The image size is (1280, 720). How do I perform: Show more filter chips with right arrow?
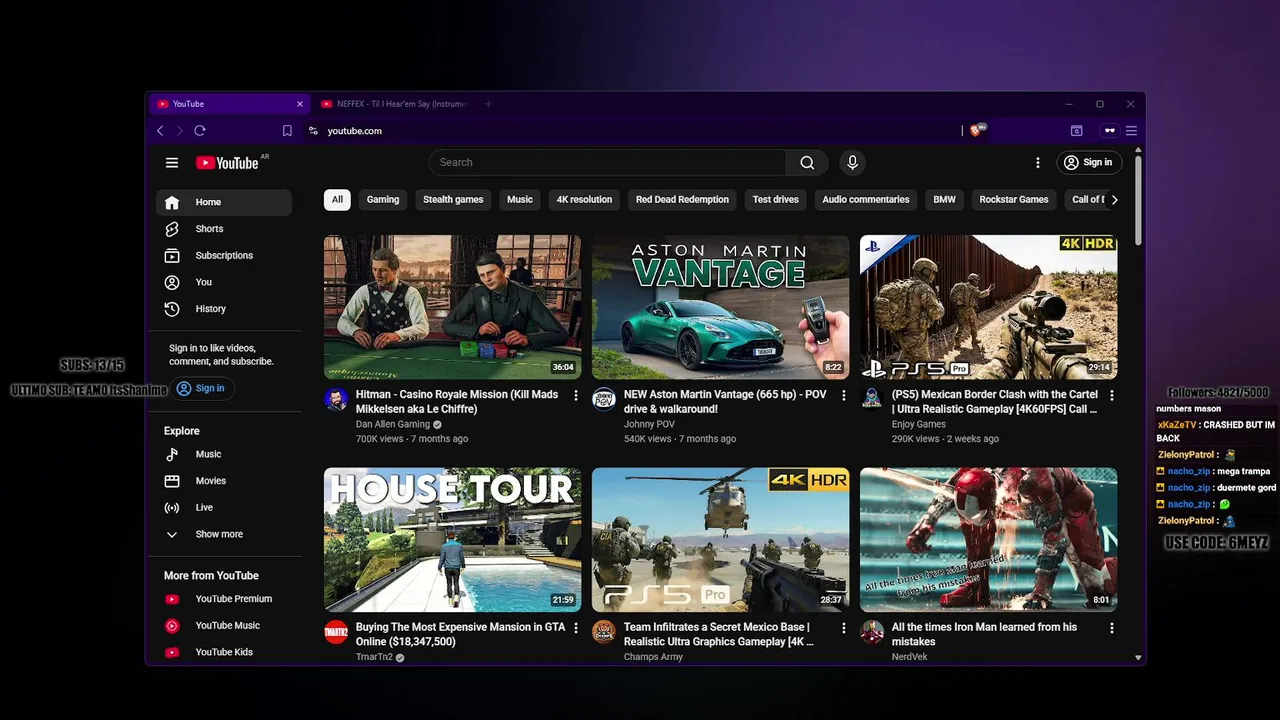[x=1114, y=199]
